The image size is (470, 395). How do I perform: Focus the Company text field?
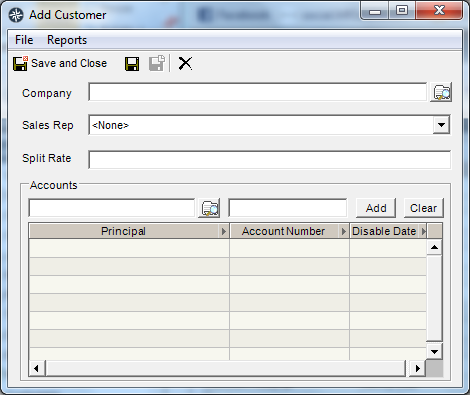click(257, 92)
